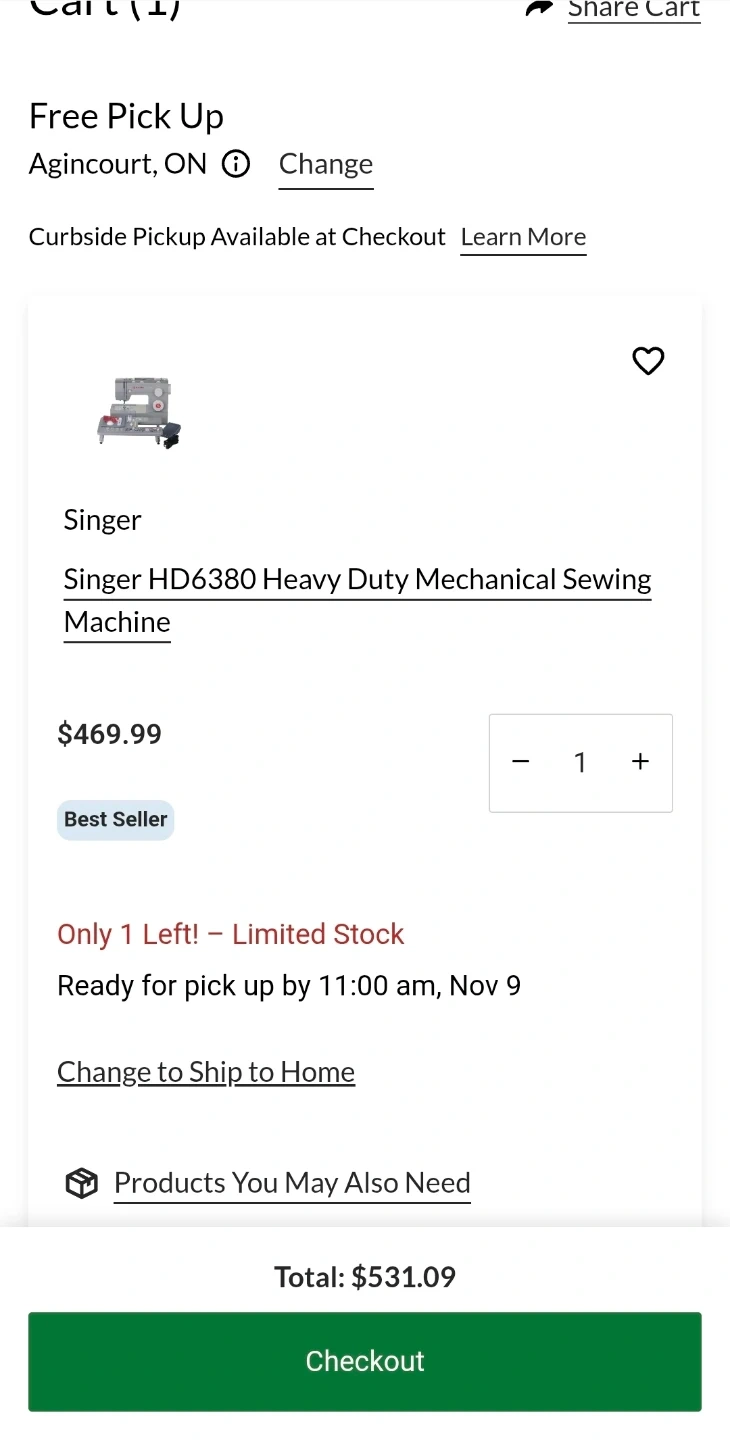Click the $469.99 item price

(x=110, y=734)
